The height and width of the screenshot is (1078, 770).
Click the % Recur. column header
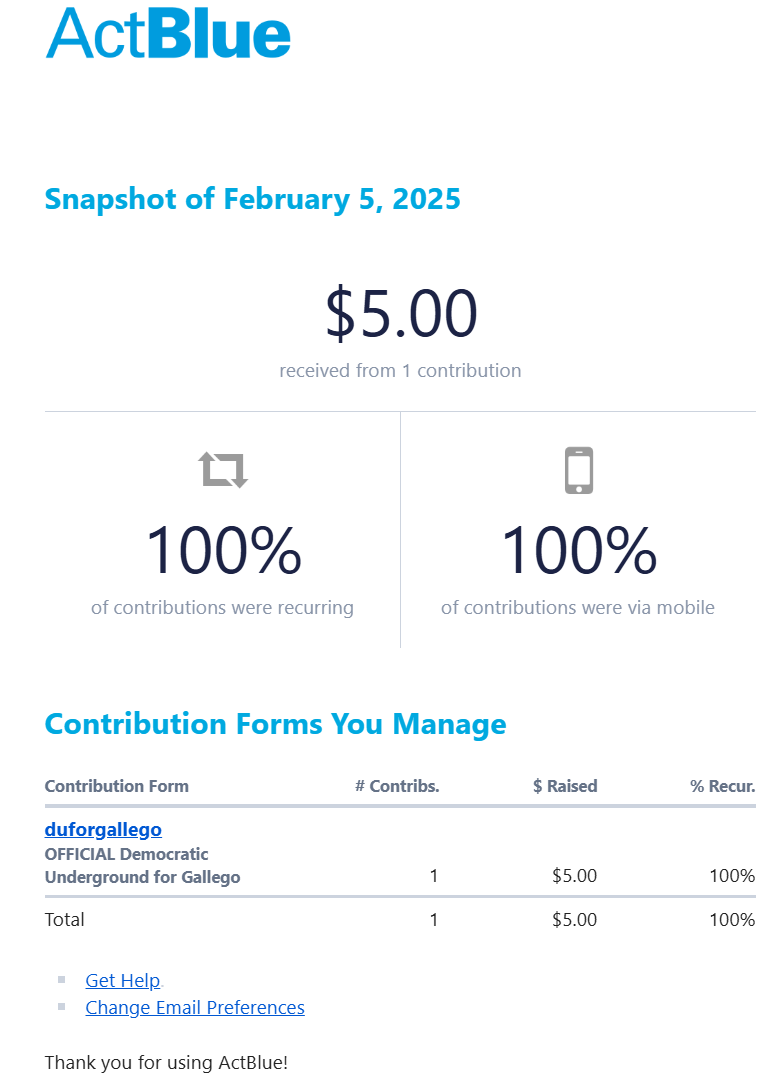(x=722, y=786)
